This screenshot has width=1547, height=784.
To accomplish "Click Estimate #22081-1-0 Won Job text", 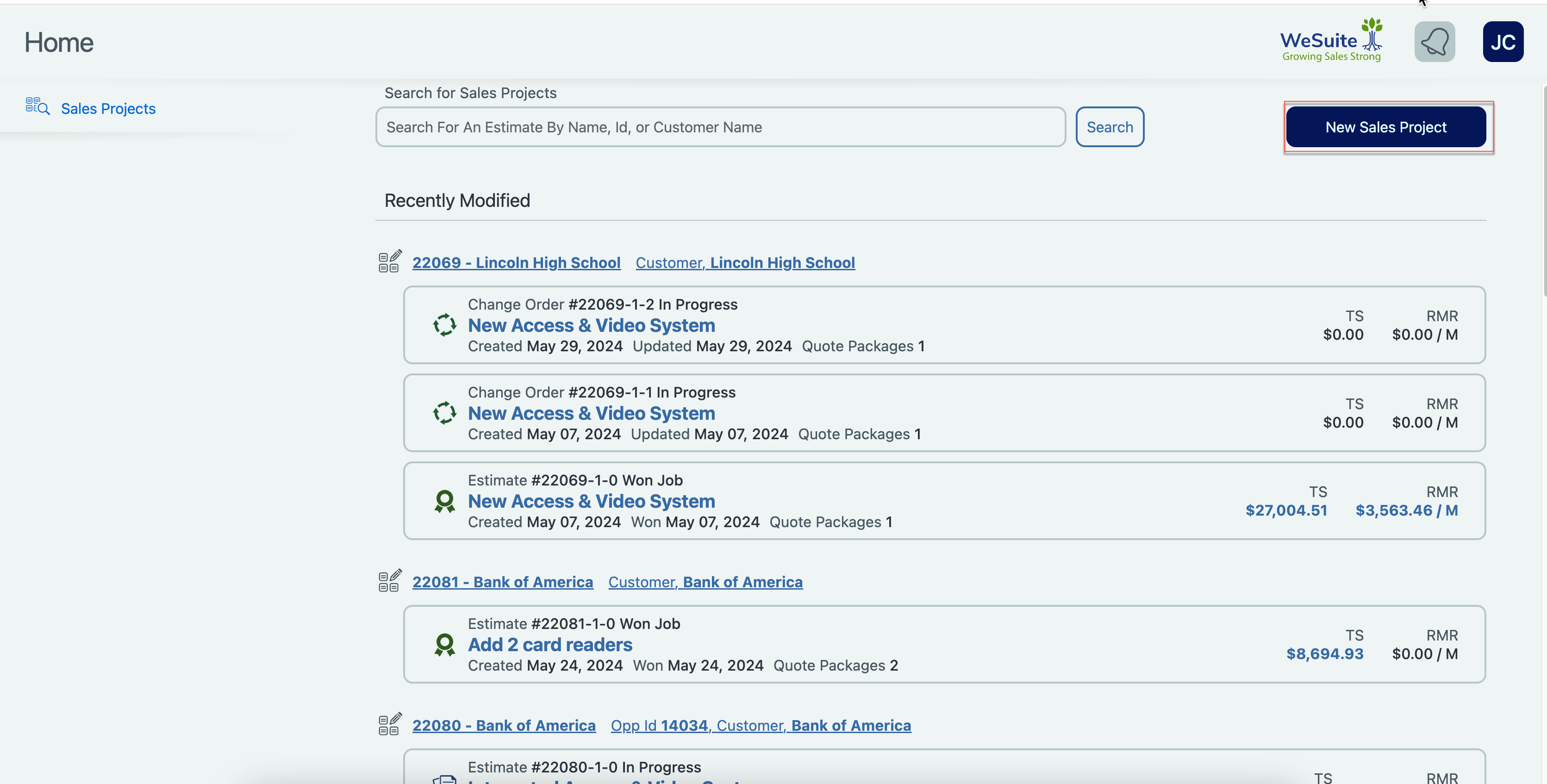I will pyautogui.click(x=574, y=624).
